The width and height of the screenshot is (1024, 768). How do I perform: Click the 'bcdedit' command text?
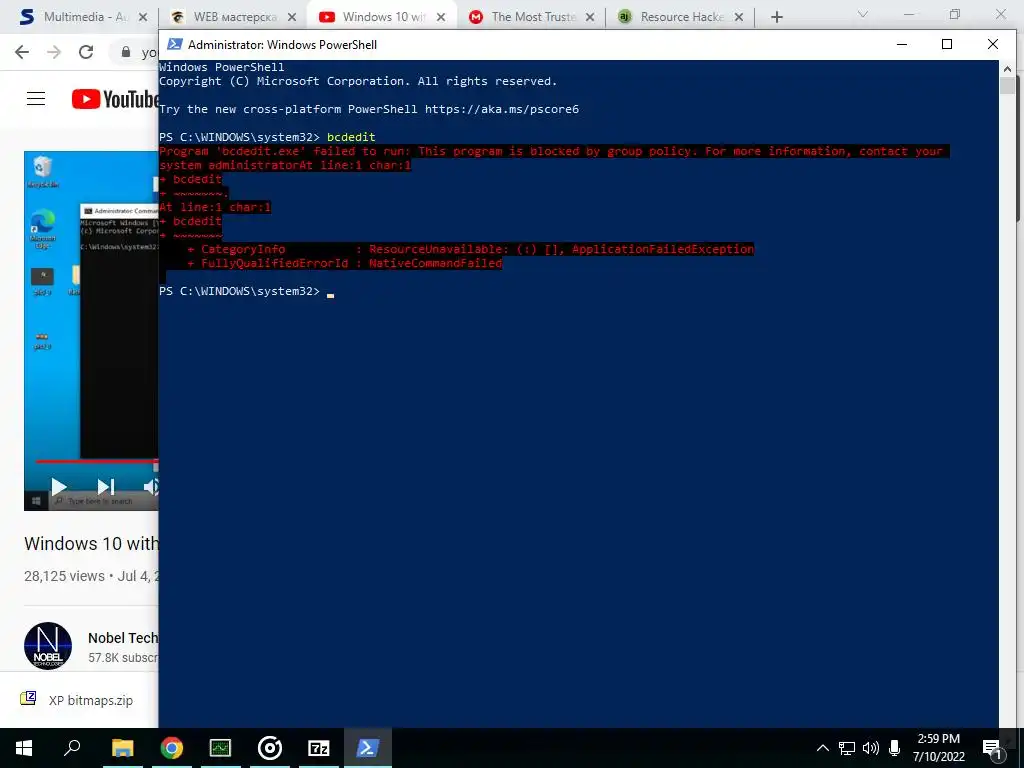(x=351, y=137)
